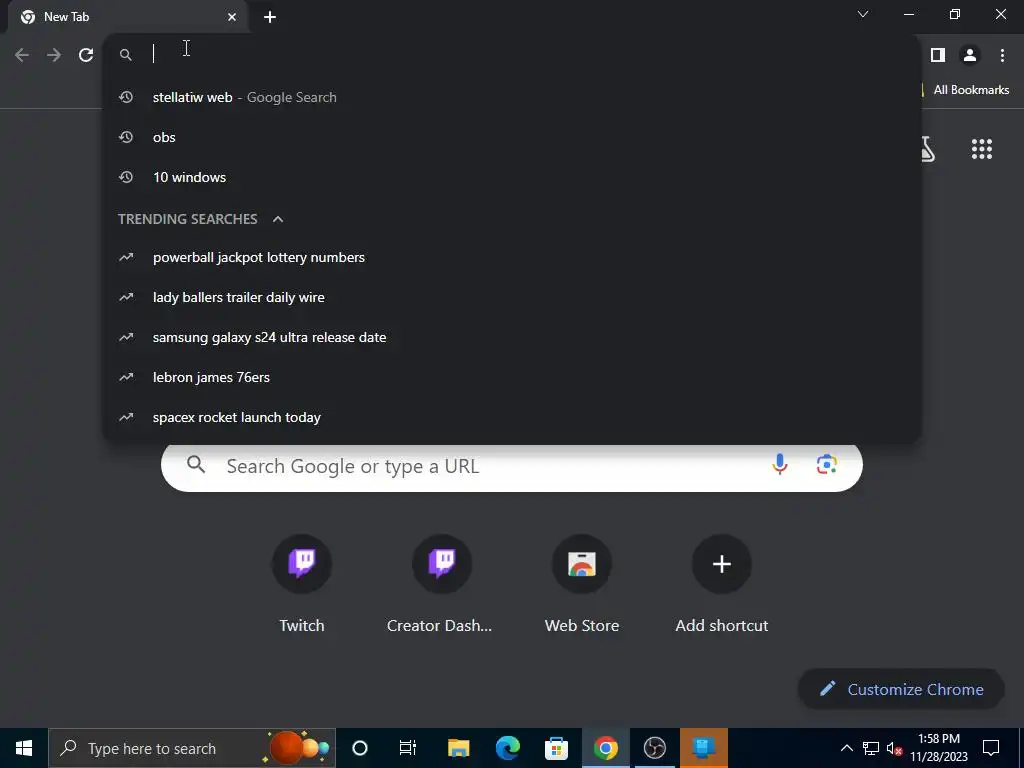The width and height of the screenshot is (1024, 768).
Task: Click the Customize Chrome button
Action: click(901, 689)
